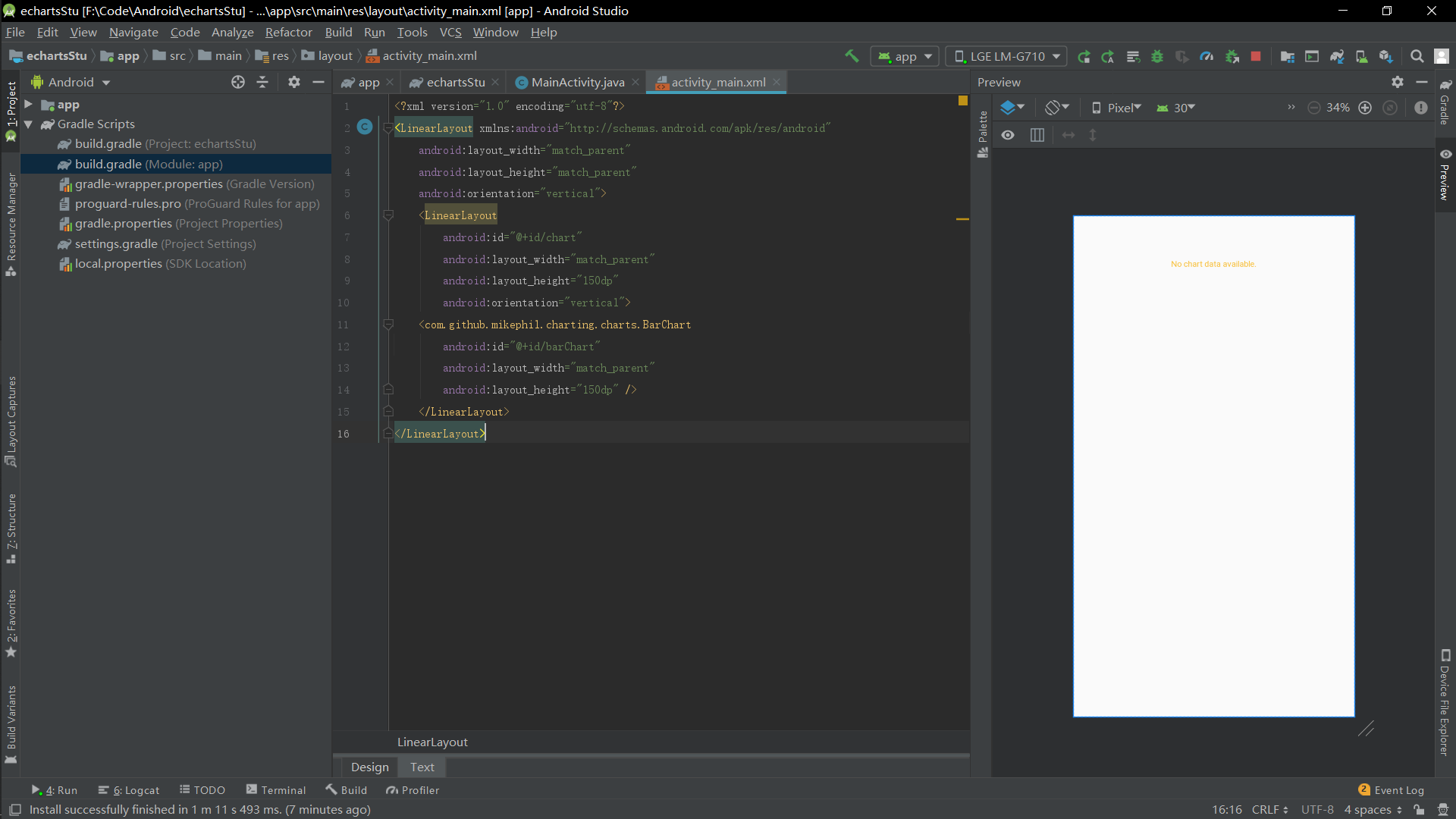Open the orientation dropdown in Preview
The width and height of the screenshot is (1456, 819).
[x=1056, y=108]
